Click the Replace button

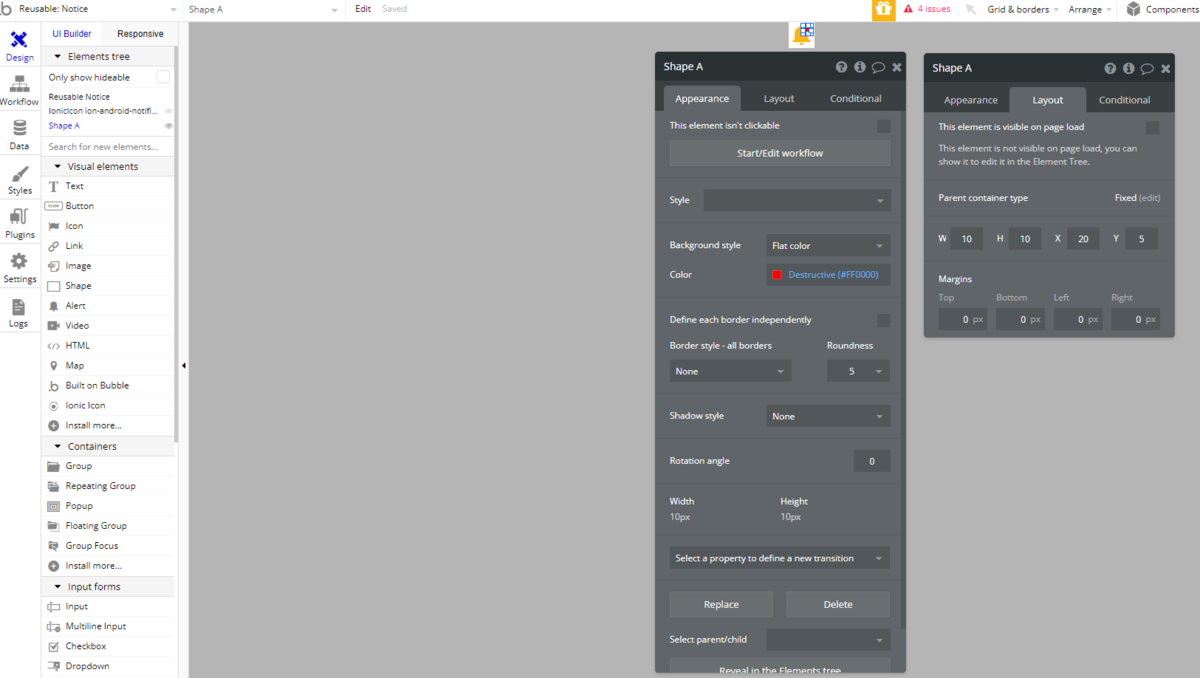[721, 604]
